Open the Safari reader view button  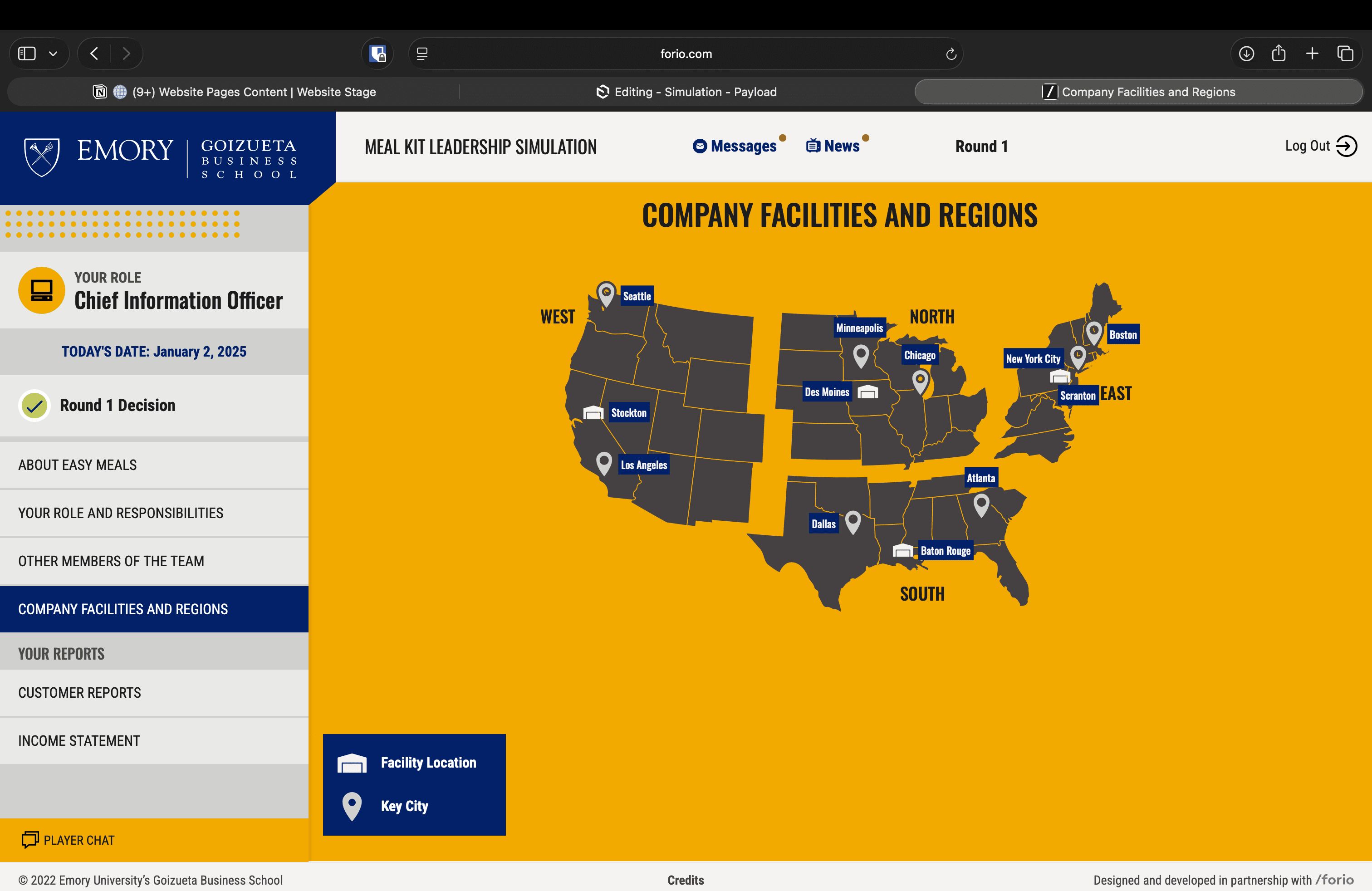(x=422, y=54)
